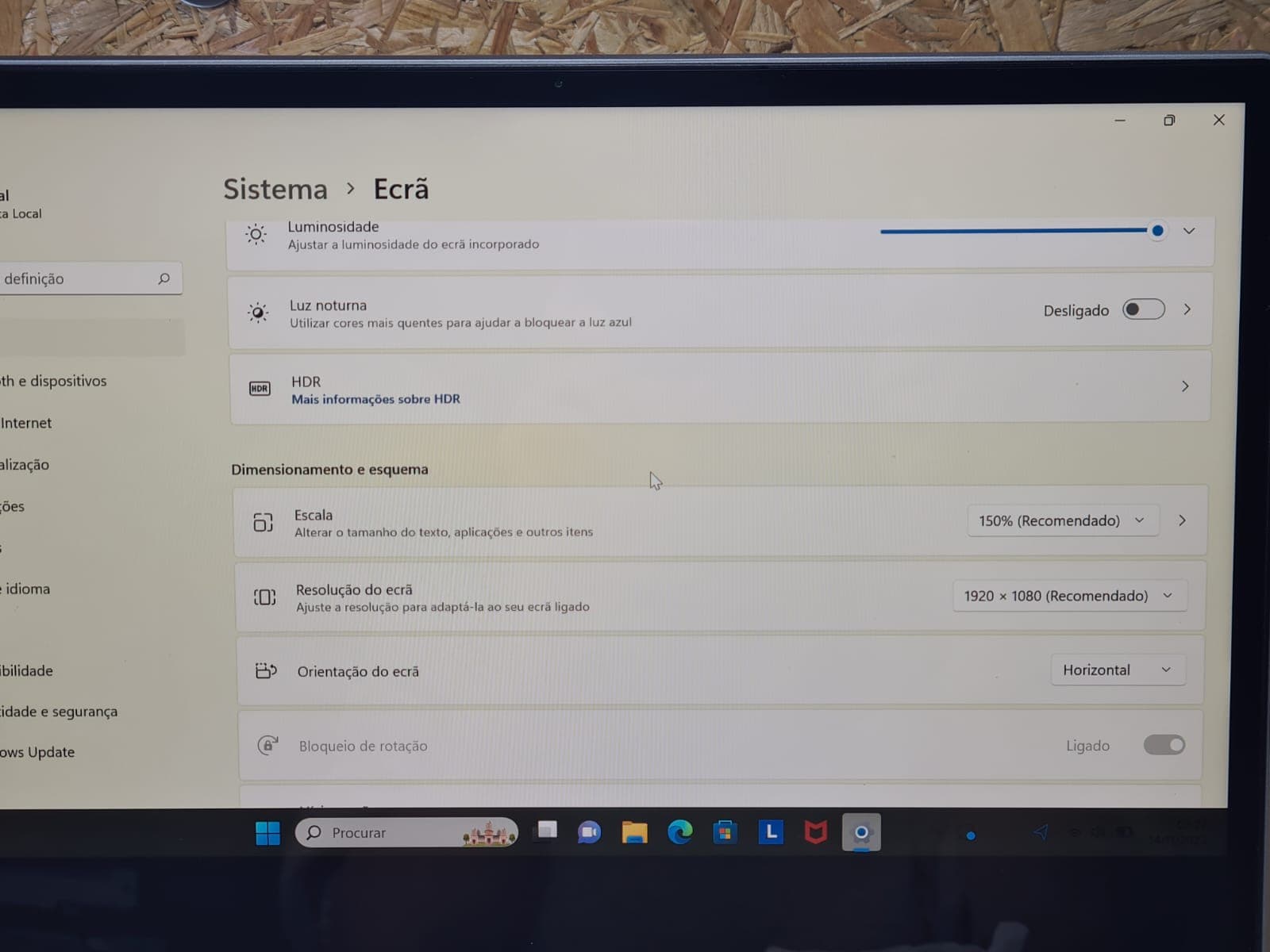
Task: Open the Horizontal orientation dropdown
Action: pos(1118,670)
